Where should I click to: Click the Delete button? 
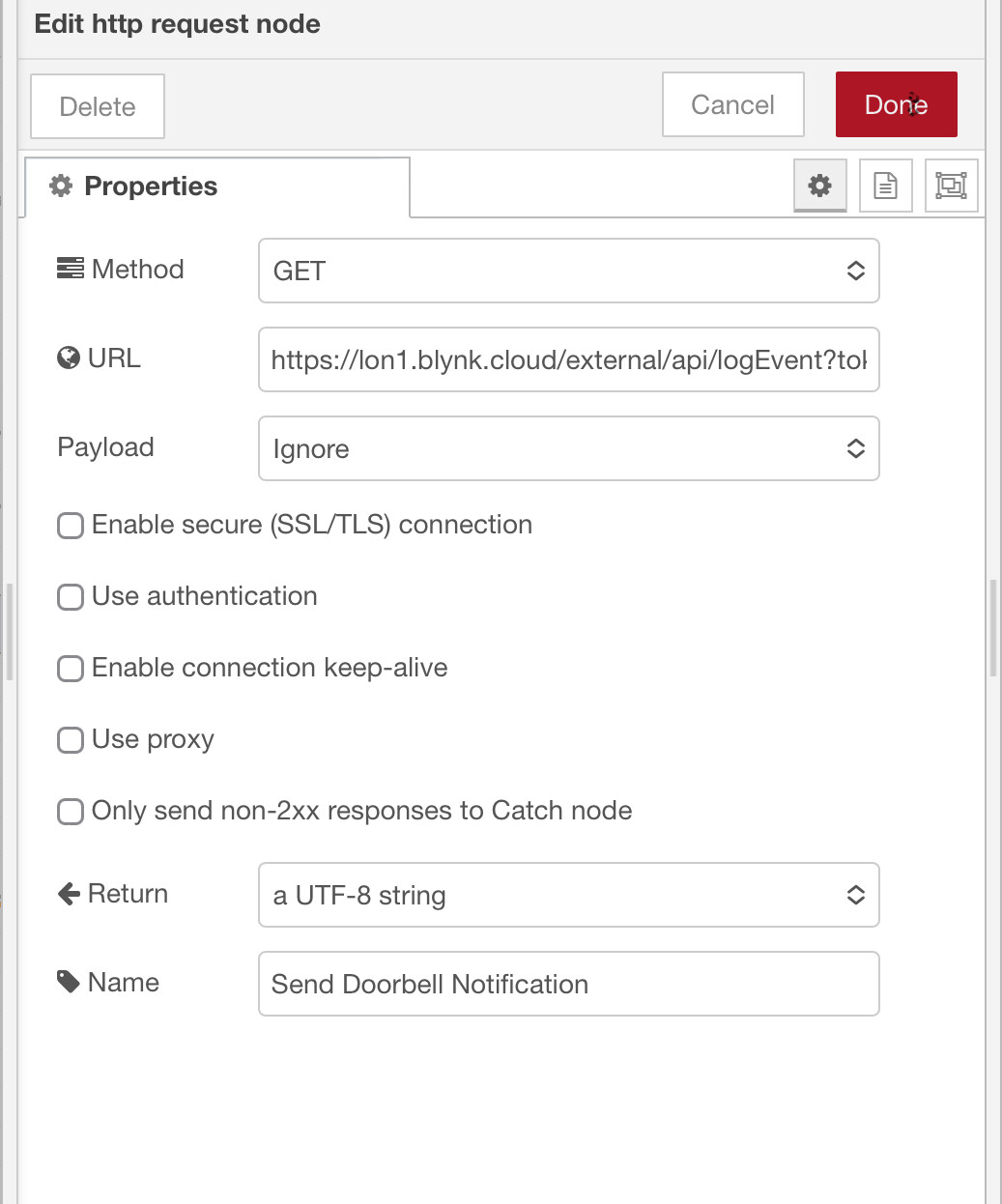pyautogui.click(x=98, y=106)
